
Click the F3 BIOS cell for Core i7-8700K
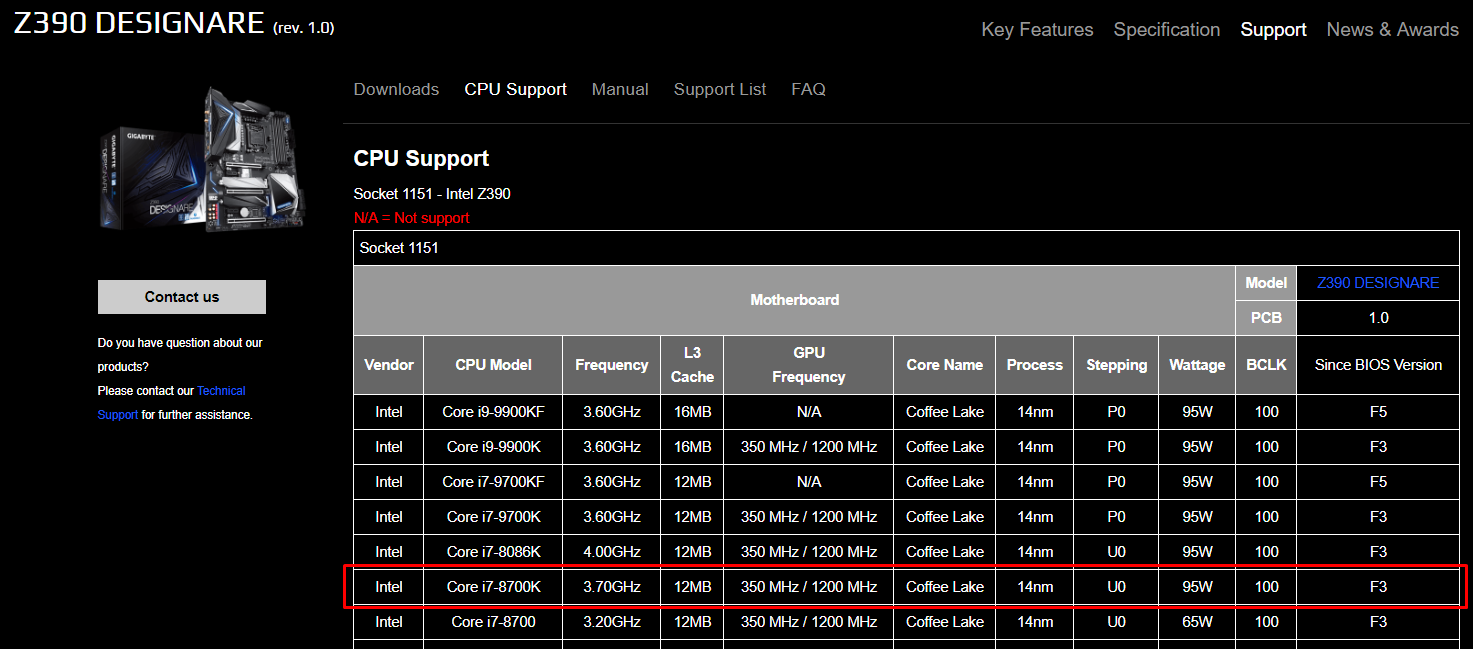coord(1378,587)
